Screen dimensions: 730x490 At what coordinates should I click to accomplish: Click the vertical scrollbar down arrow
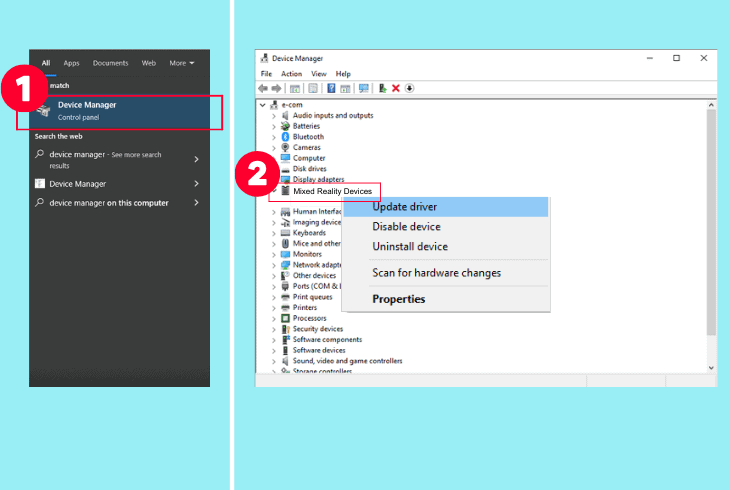coord(711,368)
